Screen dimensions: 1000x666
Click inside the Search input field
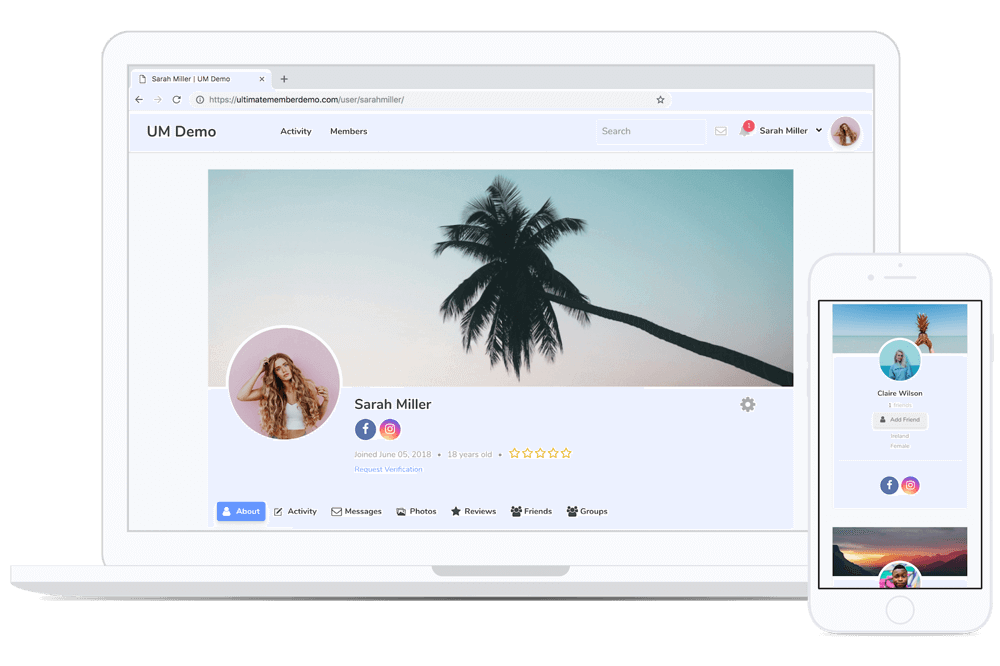point(650,131)
